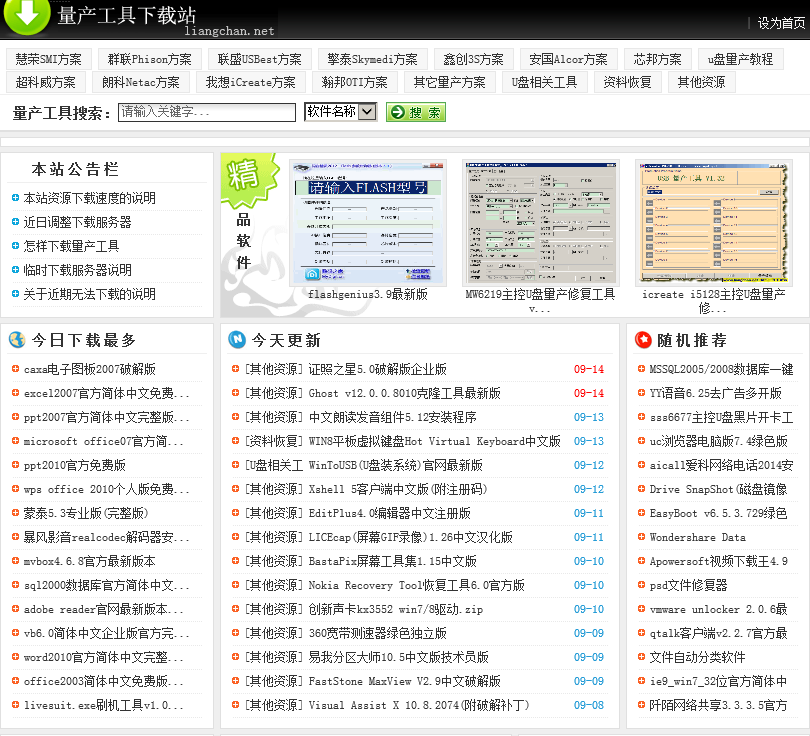
Task: Click the blue icon beside 今天更新
Action: 236,340
